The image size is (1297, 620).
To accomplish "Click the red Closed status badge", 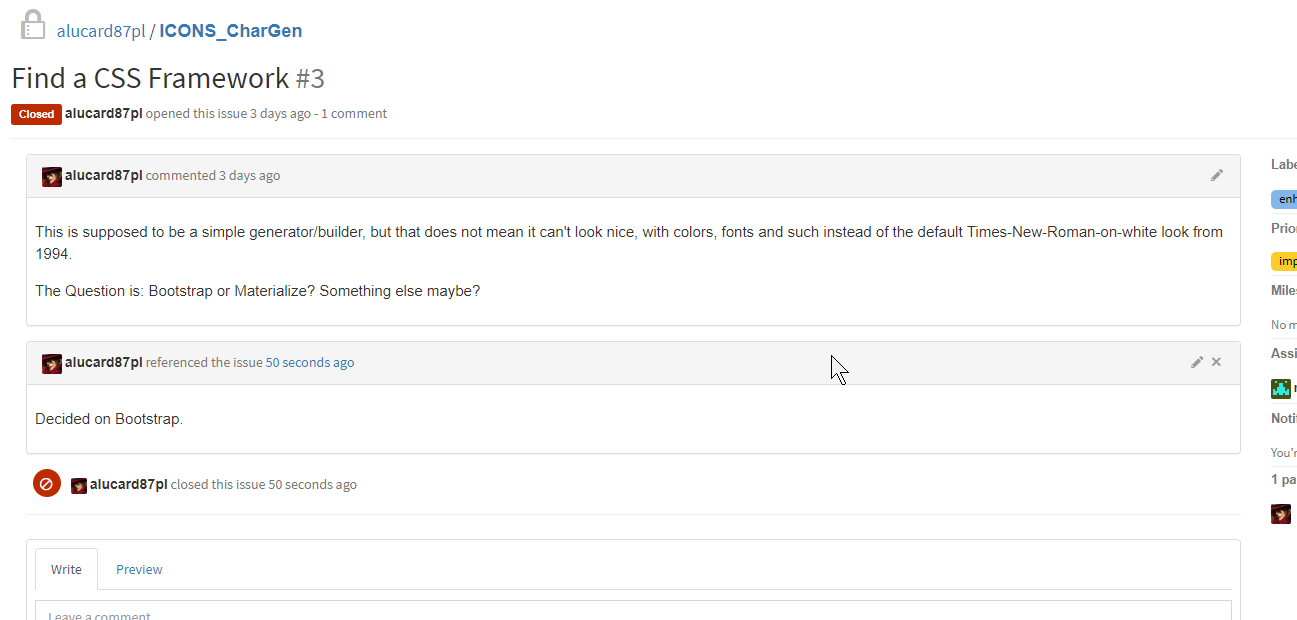I will (36, 114).
